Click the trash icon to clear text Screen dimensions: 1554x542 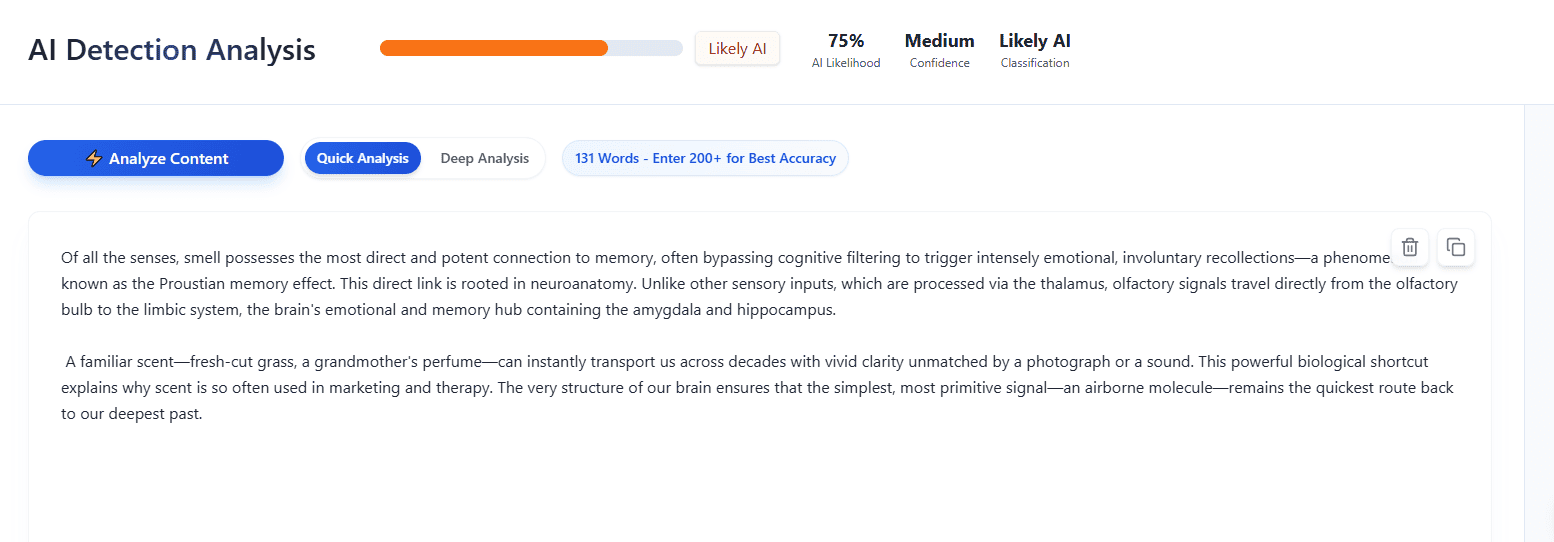[x=1409, y=247]
